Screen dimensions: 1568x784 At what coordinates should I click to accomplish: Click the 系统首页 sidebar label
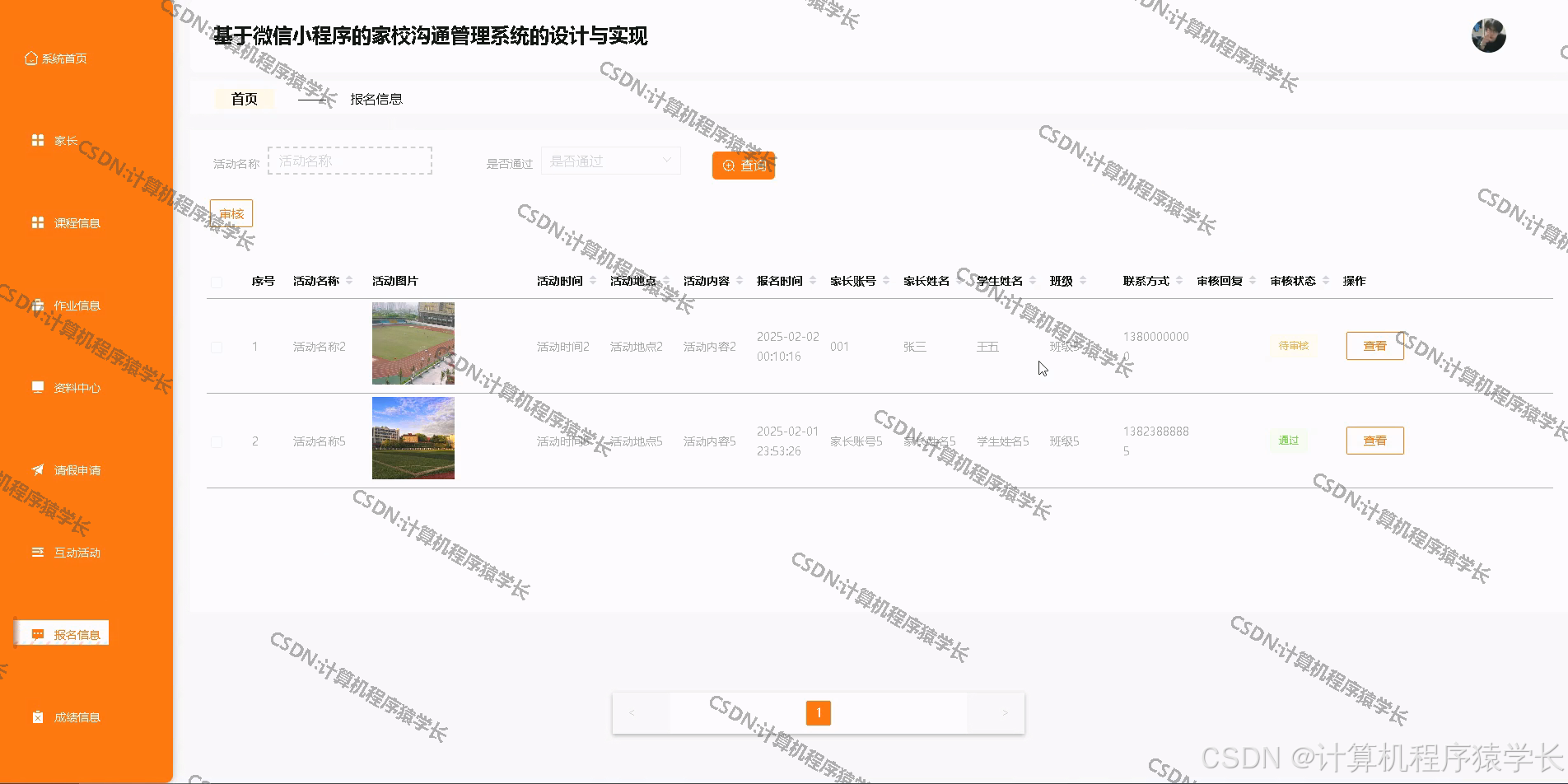coord(64,58)
